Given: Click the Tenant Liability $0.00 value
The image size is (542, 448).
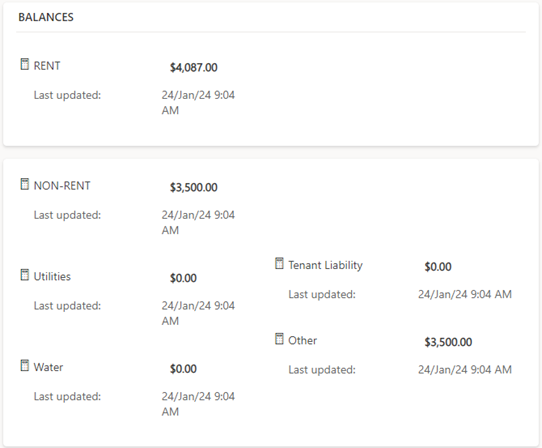Looking at the screenshot, I should point(438,267).
